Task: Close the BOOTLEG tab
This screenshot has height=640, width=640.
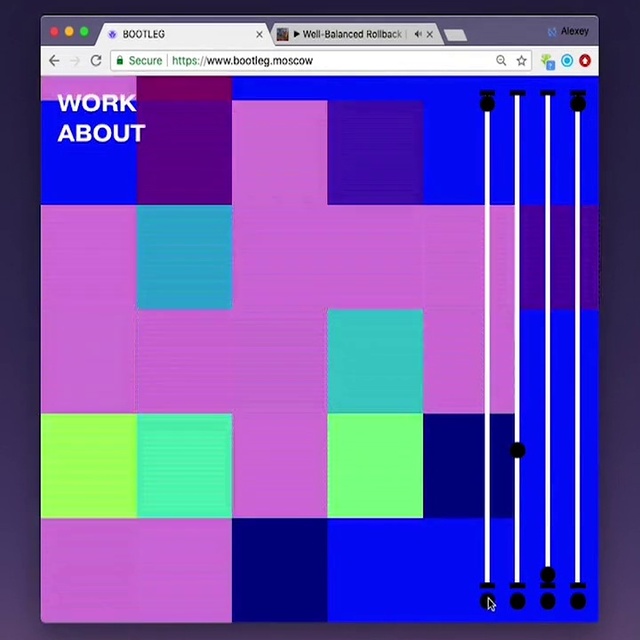Action: [260, 35]
